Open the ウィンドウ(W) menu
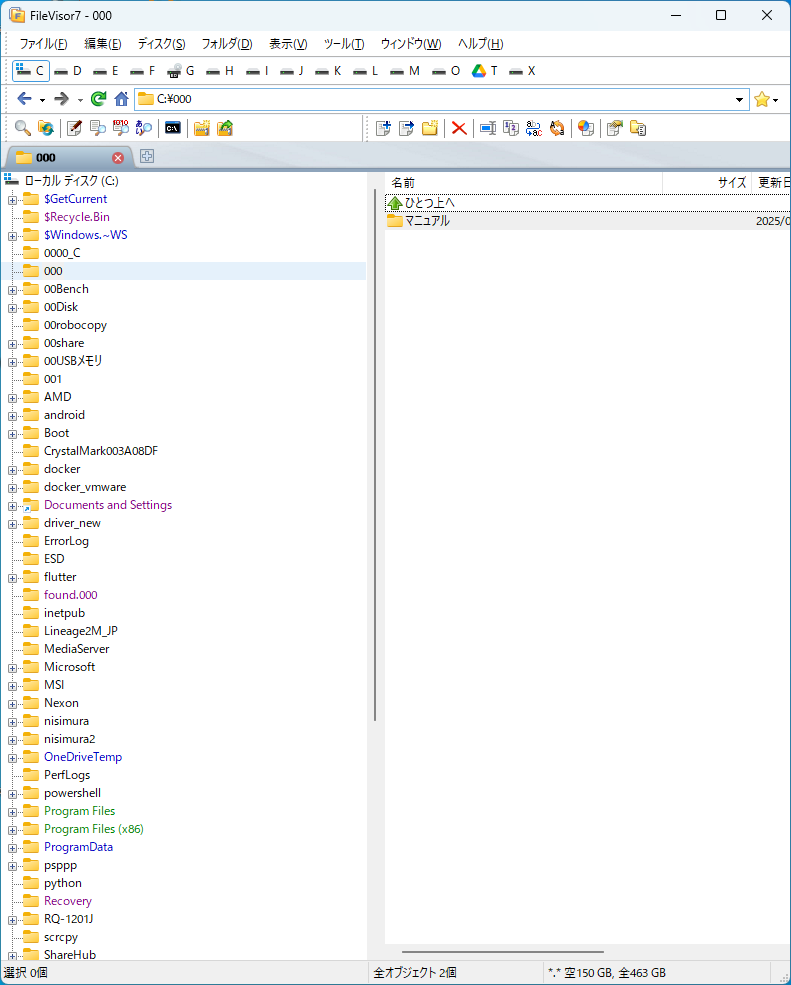Screen dimensions: 791x985 411,44
